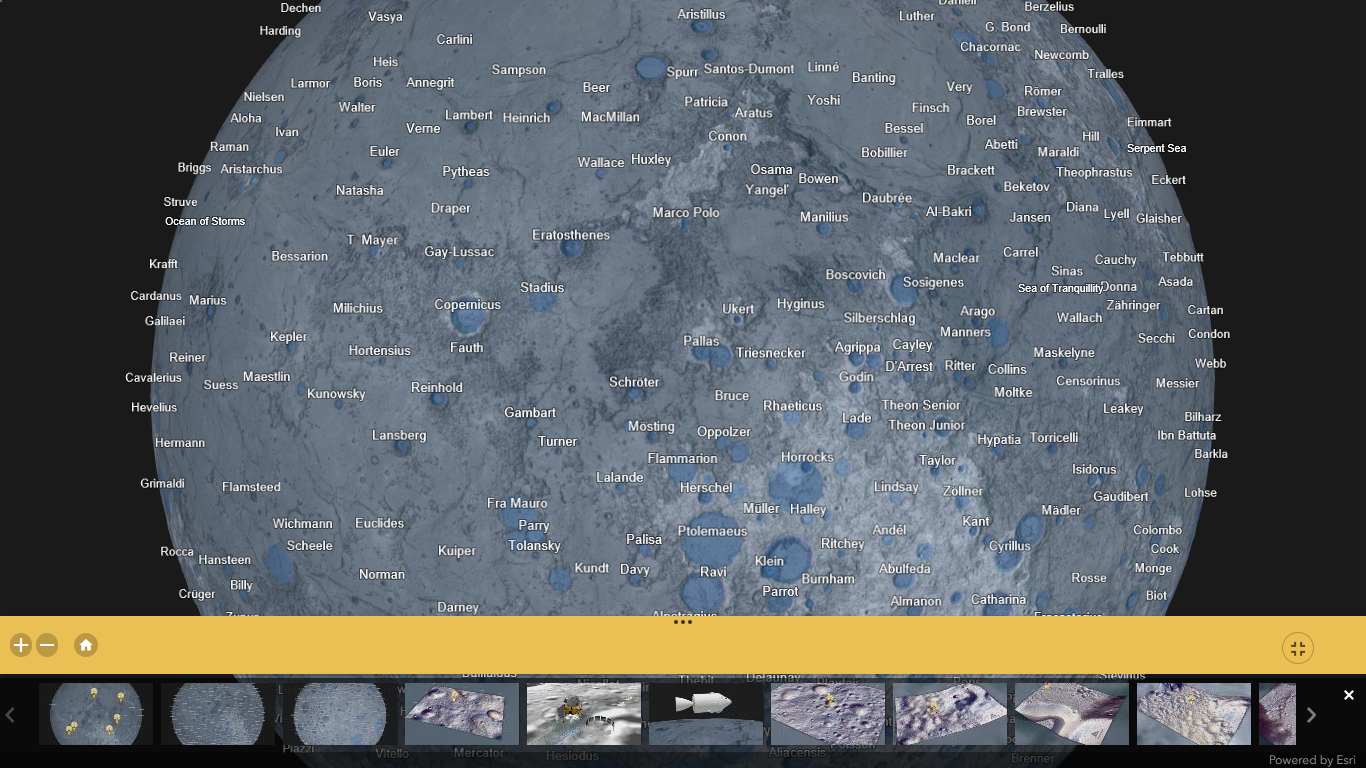Click the Stadius label
Screen dimensions: 1366x768
tap(542, 287)
